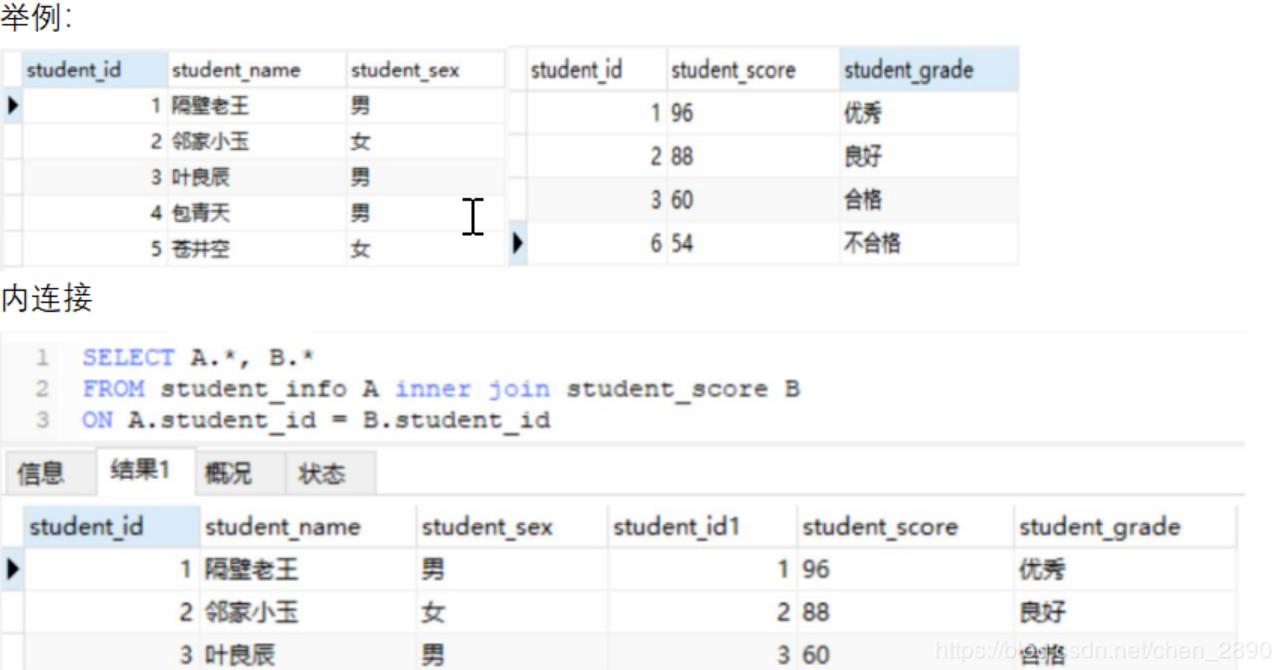This screenshot has width=1279, height=670.
Task: Click student_name header in the upper info table
Action: [257, 70]
